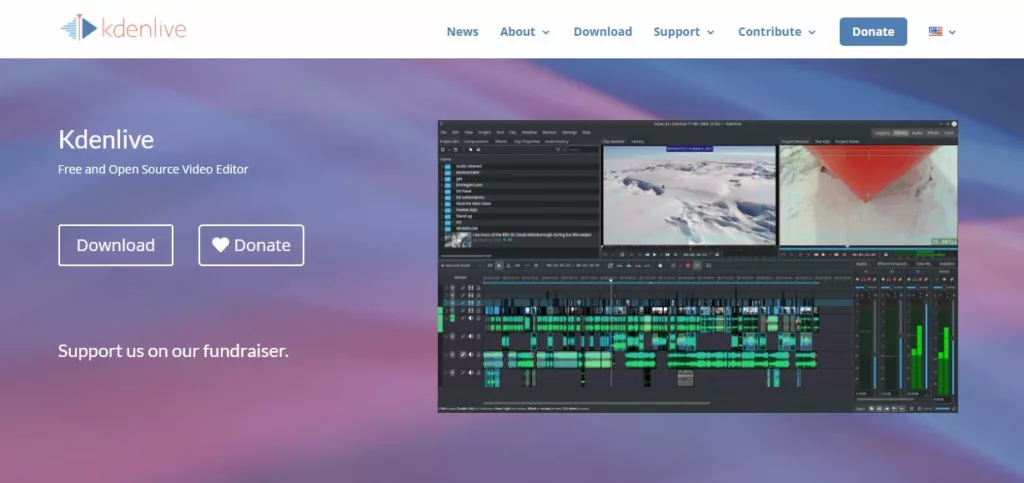Open the 'Support us on our fundraiser.' link

(173, 351)
